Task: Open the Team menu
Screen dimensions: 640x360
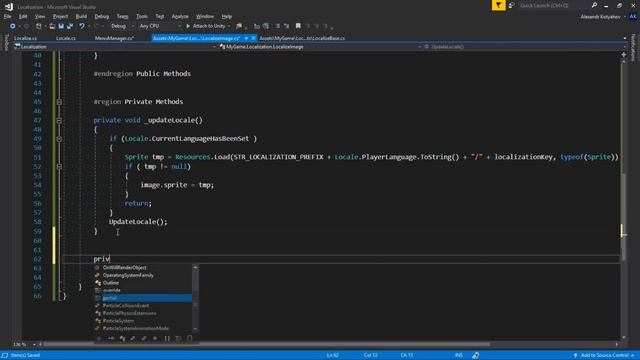Action: point(122,16)
